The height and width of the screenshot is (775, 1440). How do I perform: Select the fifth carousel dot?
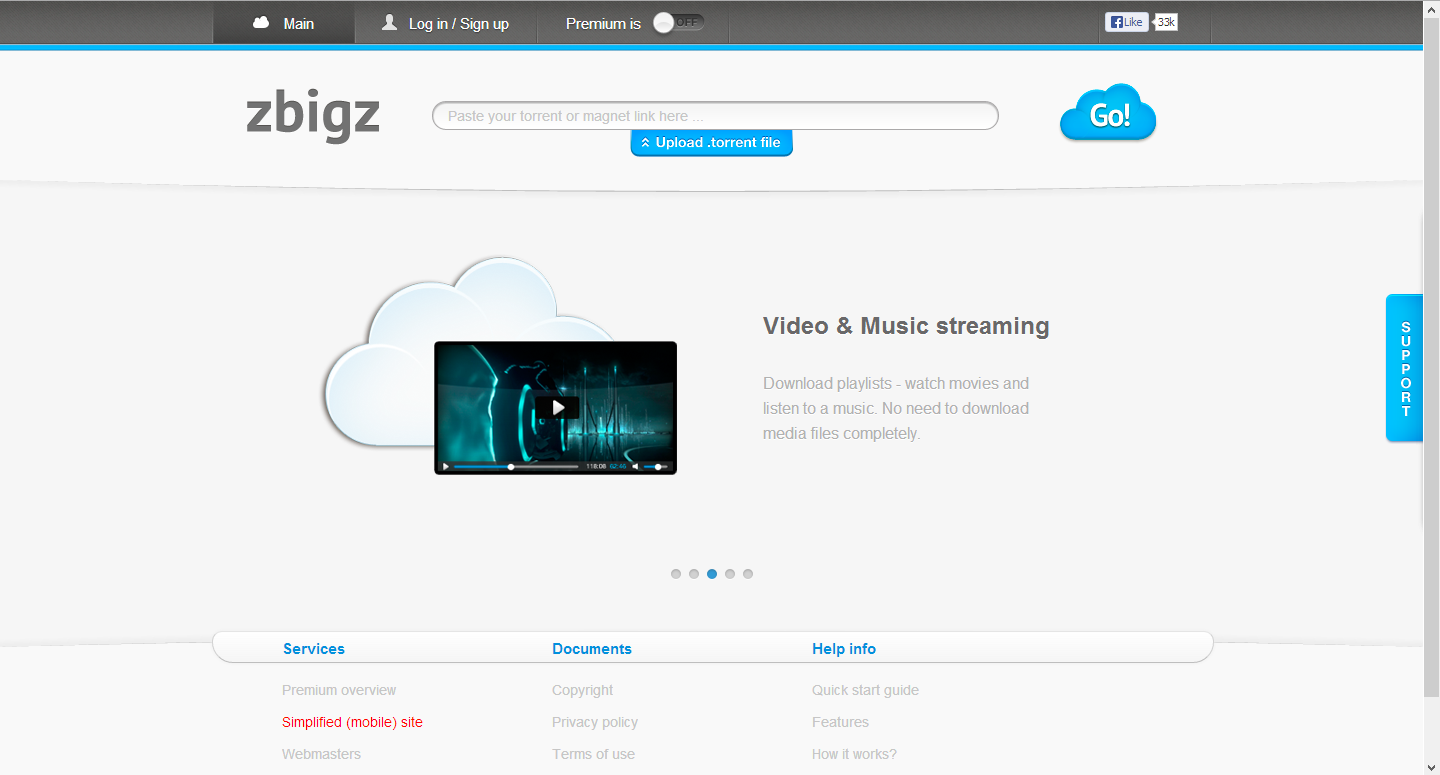coord(748,574)
